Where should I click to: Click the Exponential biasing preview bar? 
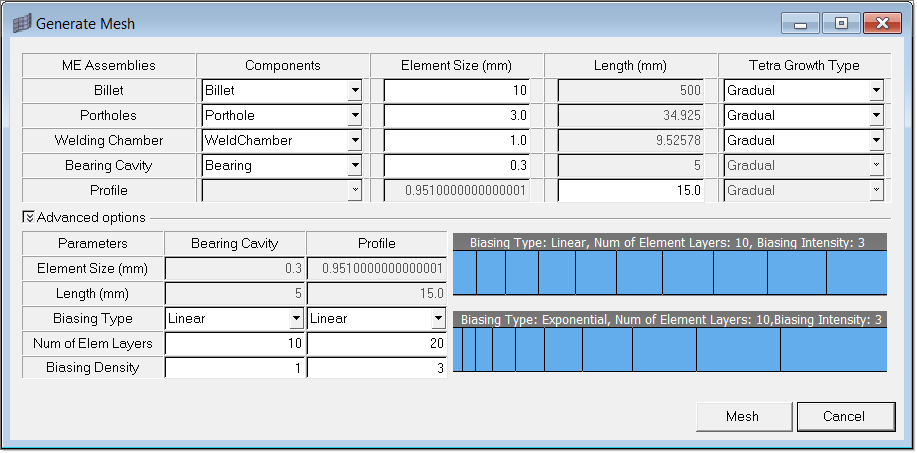[x=670, y=350]
